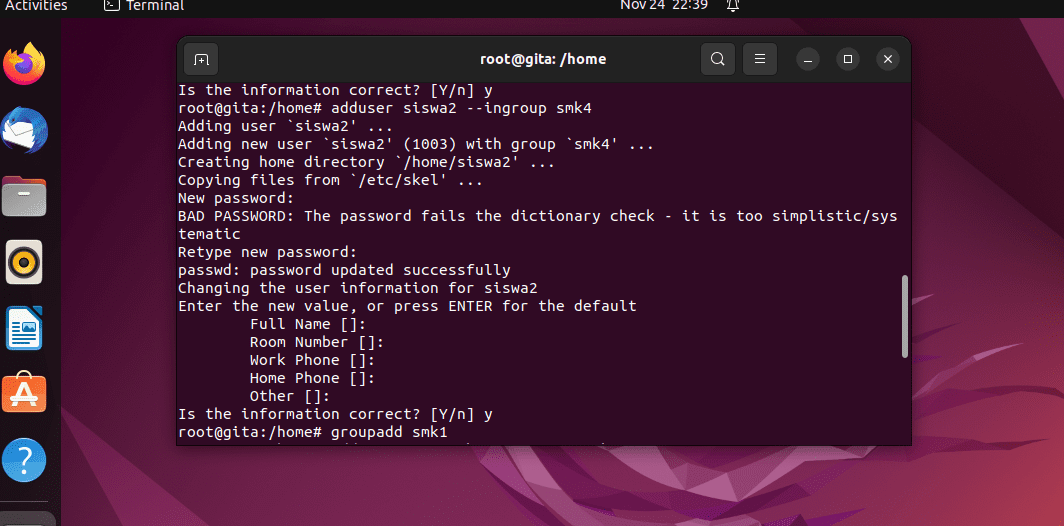Image resolution: width=1064 pixels, height=526 pixels.
Task: Open the terminal hamburger menu
Action: [x=760, y=59]
